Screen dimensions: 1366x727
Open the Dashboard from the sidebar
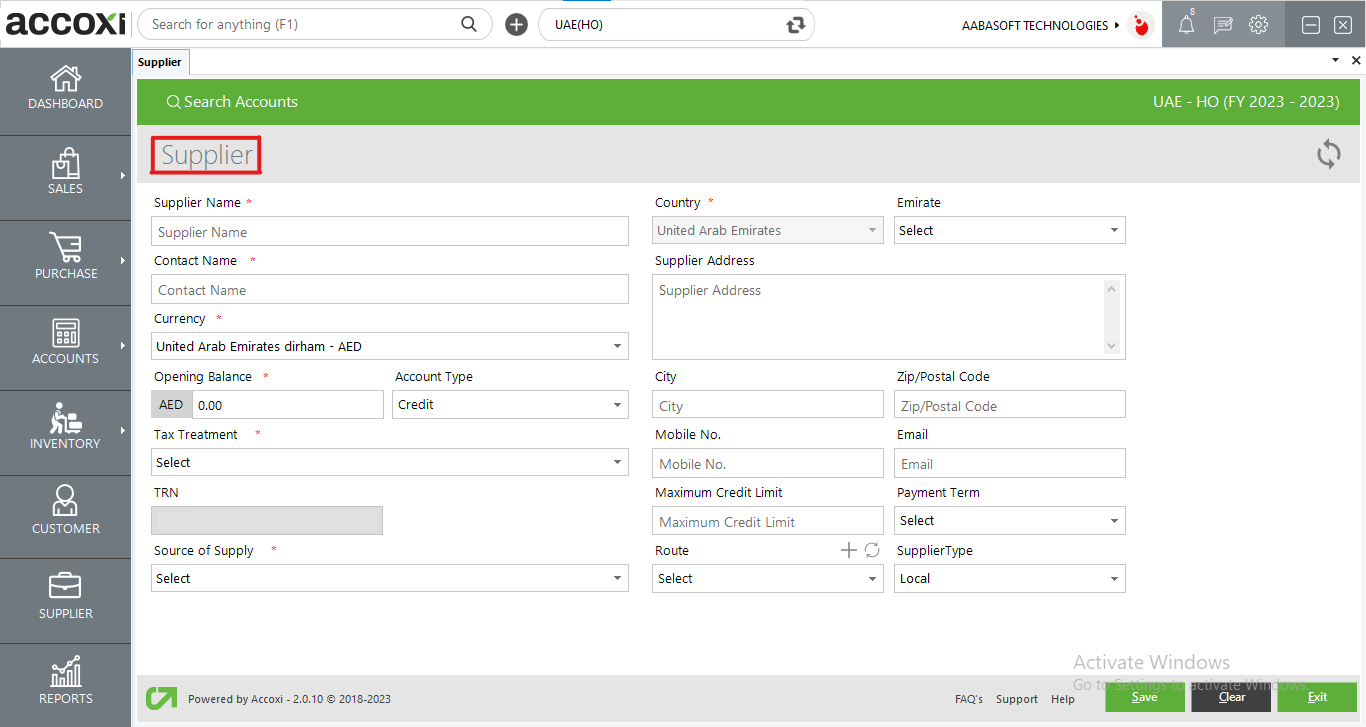coord(65,88)
